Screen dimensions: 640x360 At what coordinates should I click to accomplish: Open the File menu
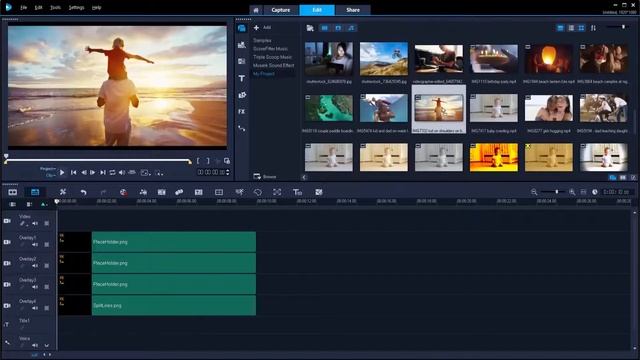(x=24, y=7)
